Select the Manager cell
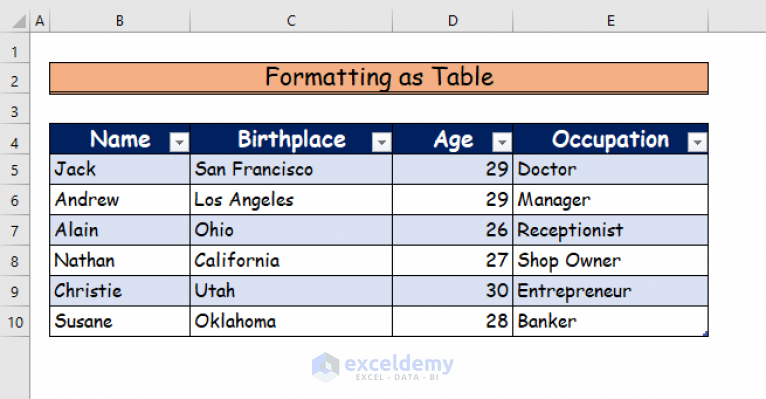Screen dimensions: 766x399 (611, 199)
